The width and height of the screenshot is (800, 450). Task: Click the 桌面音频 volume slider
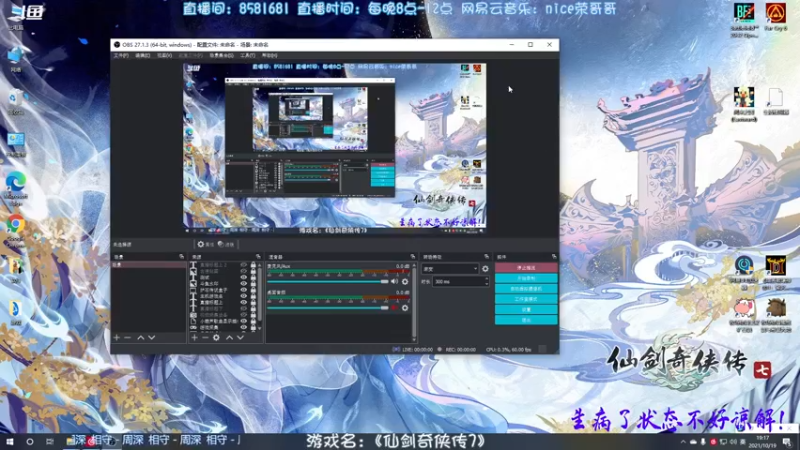point(328,308)
